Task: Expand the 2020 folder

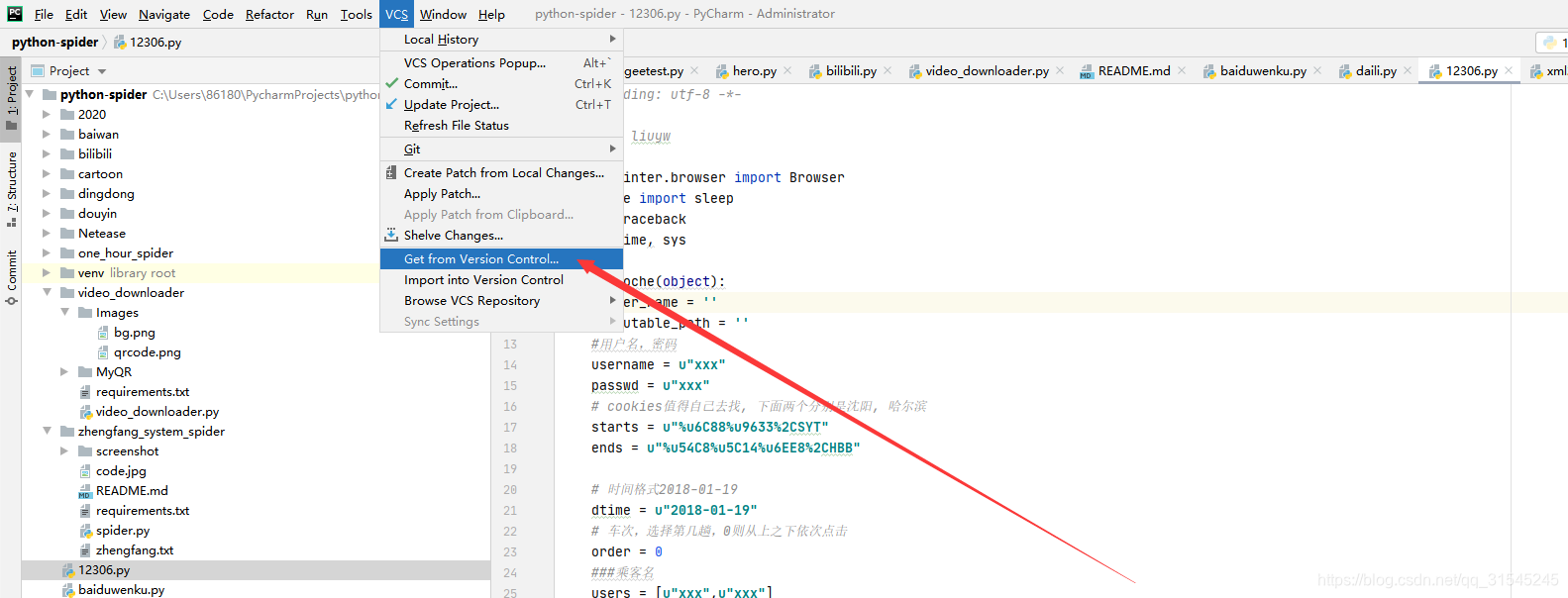Action: click(47, 115)
